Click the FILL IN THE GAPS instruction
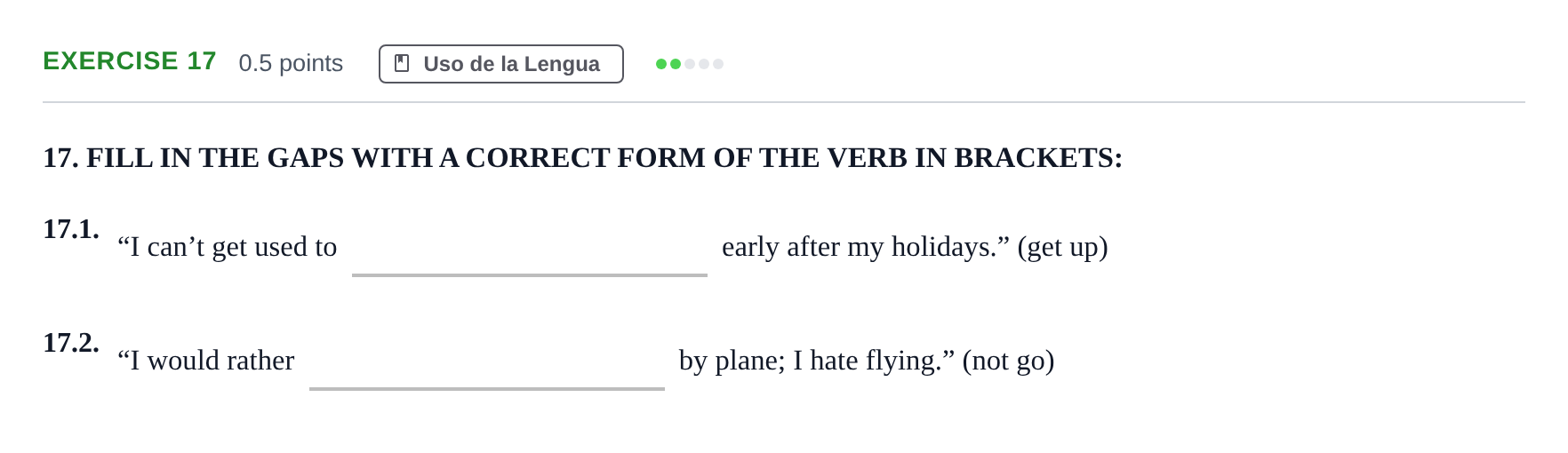1568x453 pixels. pos(583,157)
